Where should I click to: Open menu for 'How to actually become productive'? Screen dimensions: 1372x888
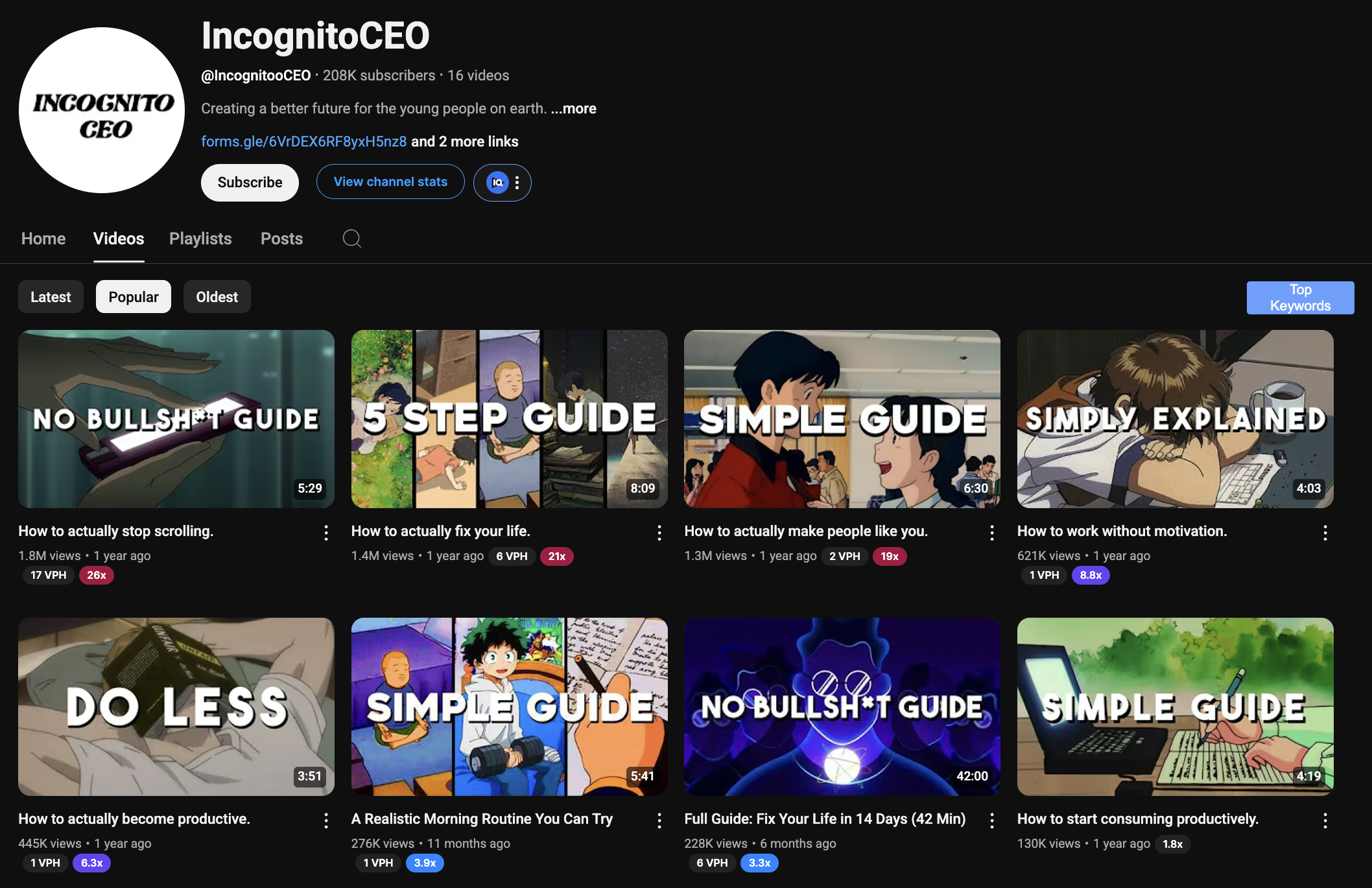(326, 821)
